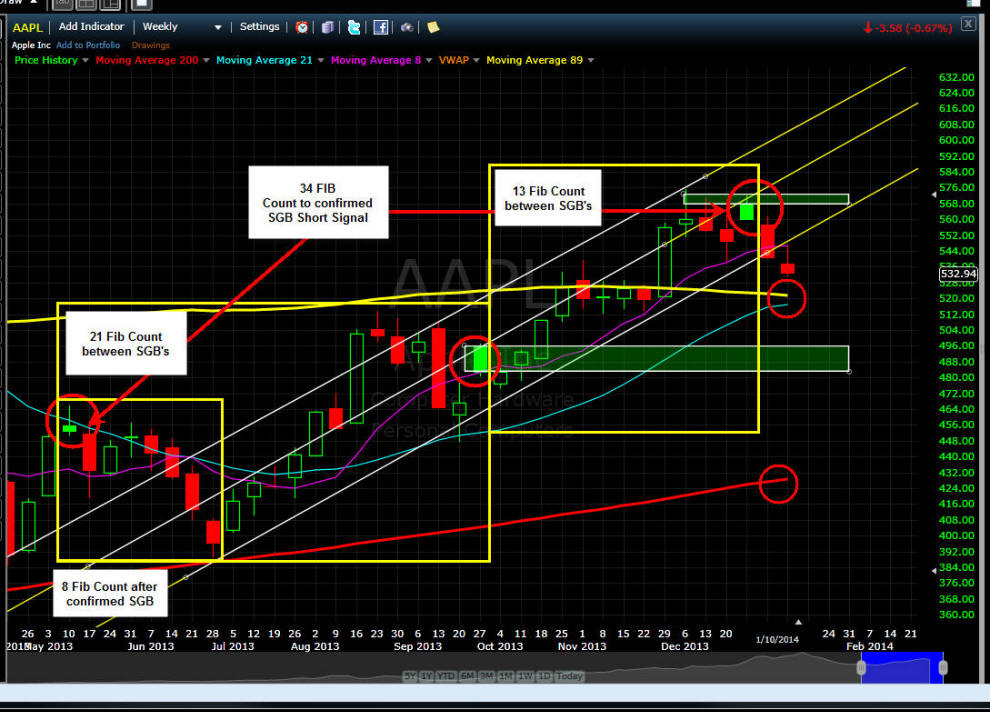This screenshot has width=990, height=712.
Task: Click the -3.58 (-0.67%) price change
Action: click(x=908, y=28)
